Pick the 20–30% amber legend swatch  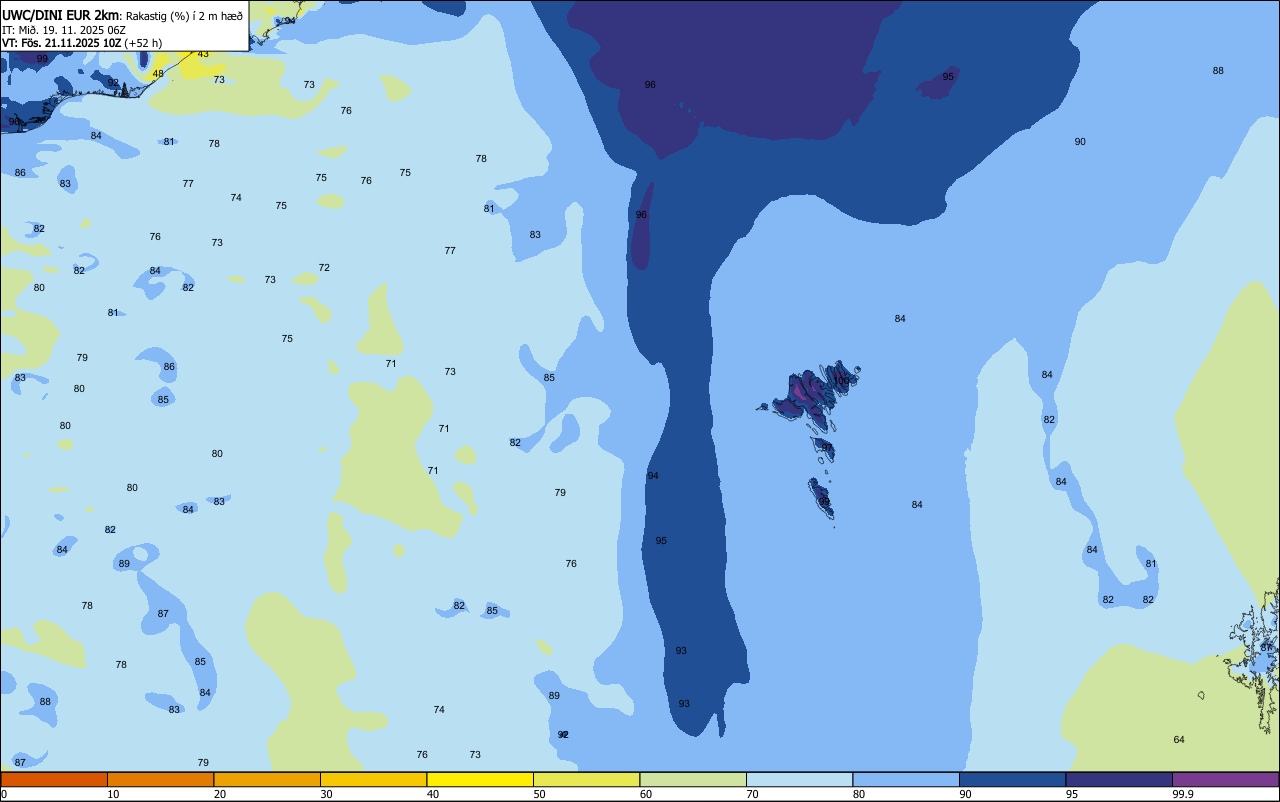267,779
